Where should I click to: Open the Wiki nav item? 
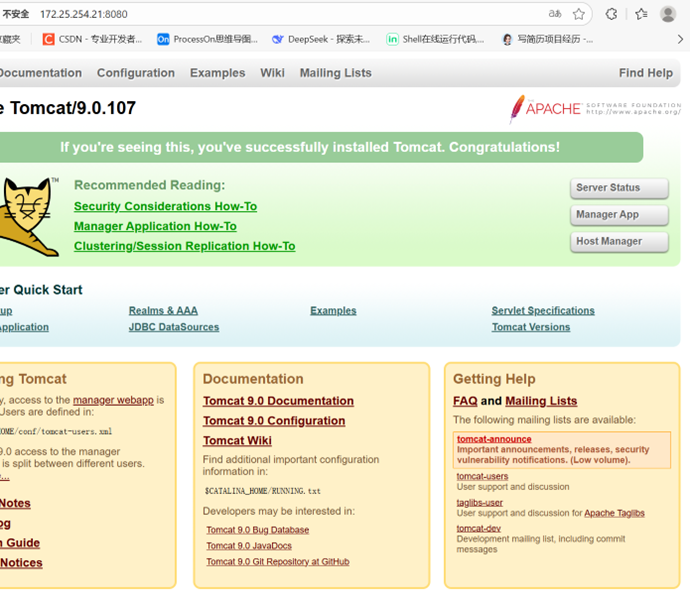(x=272, y=73)
